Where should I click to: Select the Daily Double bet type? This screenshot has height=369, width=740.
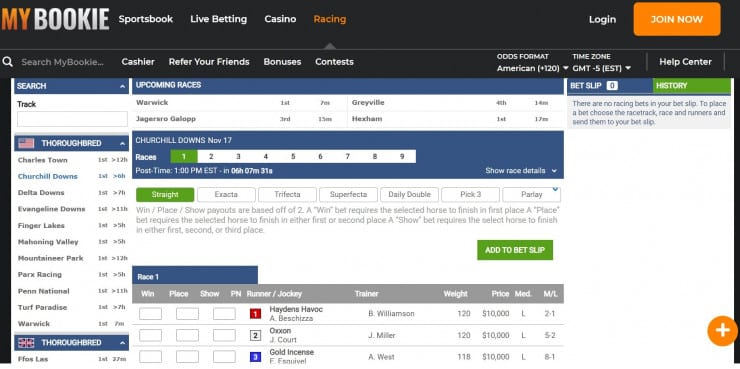click(x=409, y=194)
